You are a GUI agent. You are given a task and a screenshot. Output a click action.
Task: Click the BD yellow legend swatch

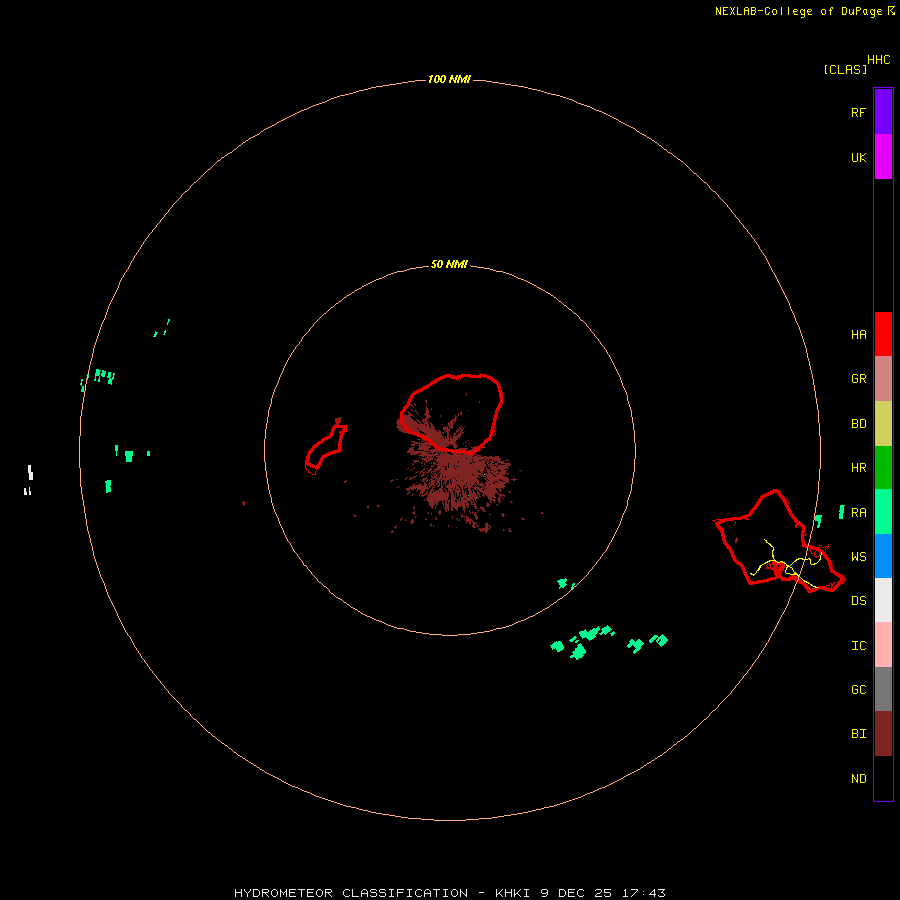pyautogui.click(x=883, y=424)
